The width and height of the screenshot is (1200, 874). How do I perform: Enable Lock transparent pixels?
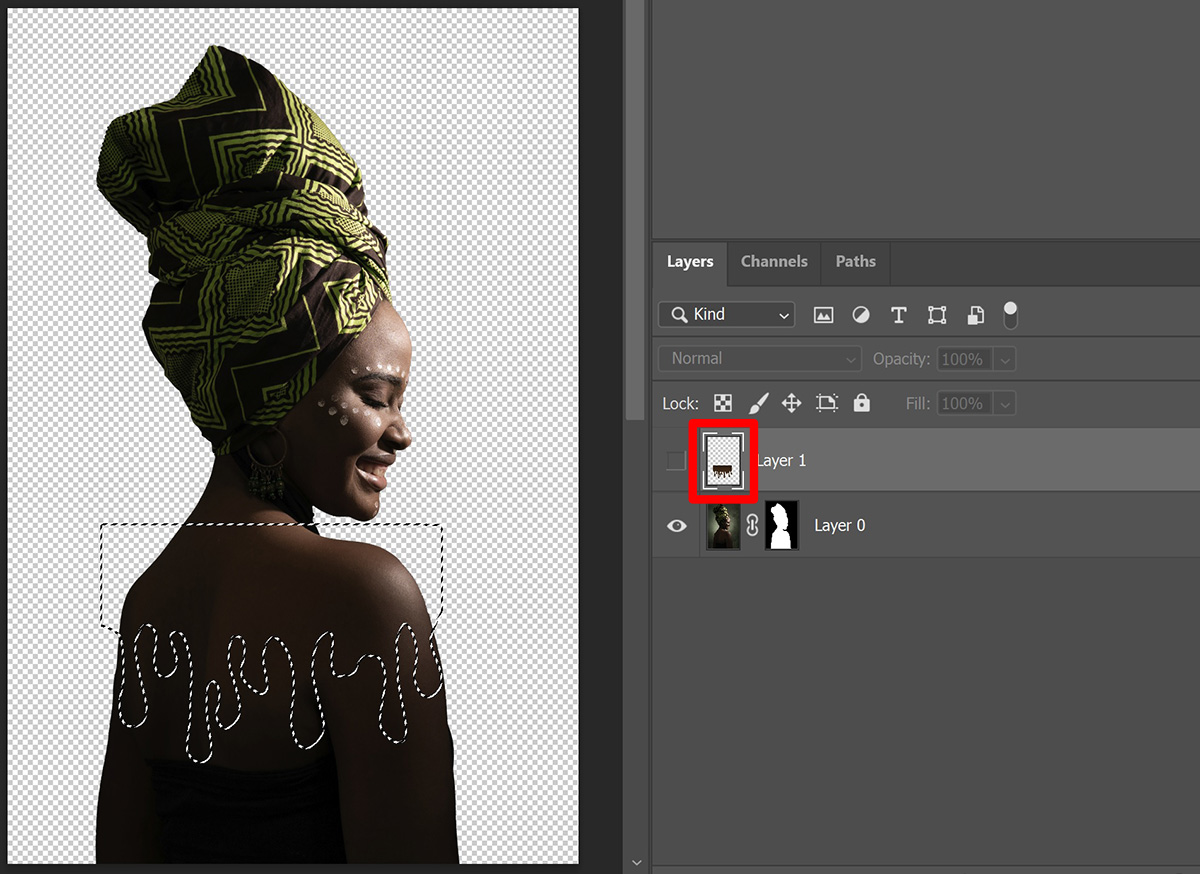click(722, 402)
